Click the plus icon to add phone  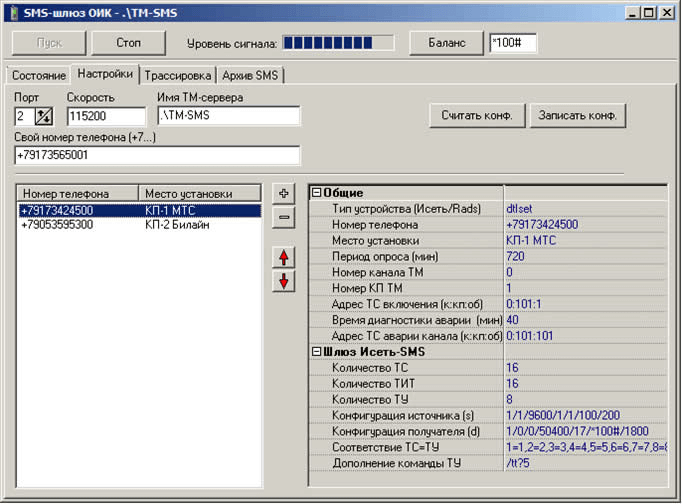(x=283, y=193)
